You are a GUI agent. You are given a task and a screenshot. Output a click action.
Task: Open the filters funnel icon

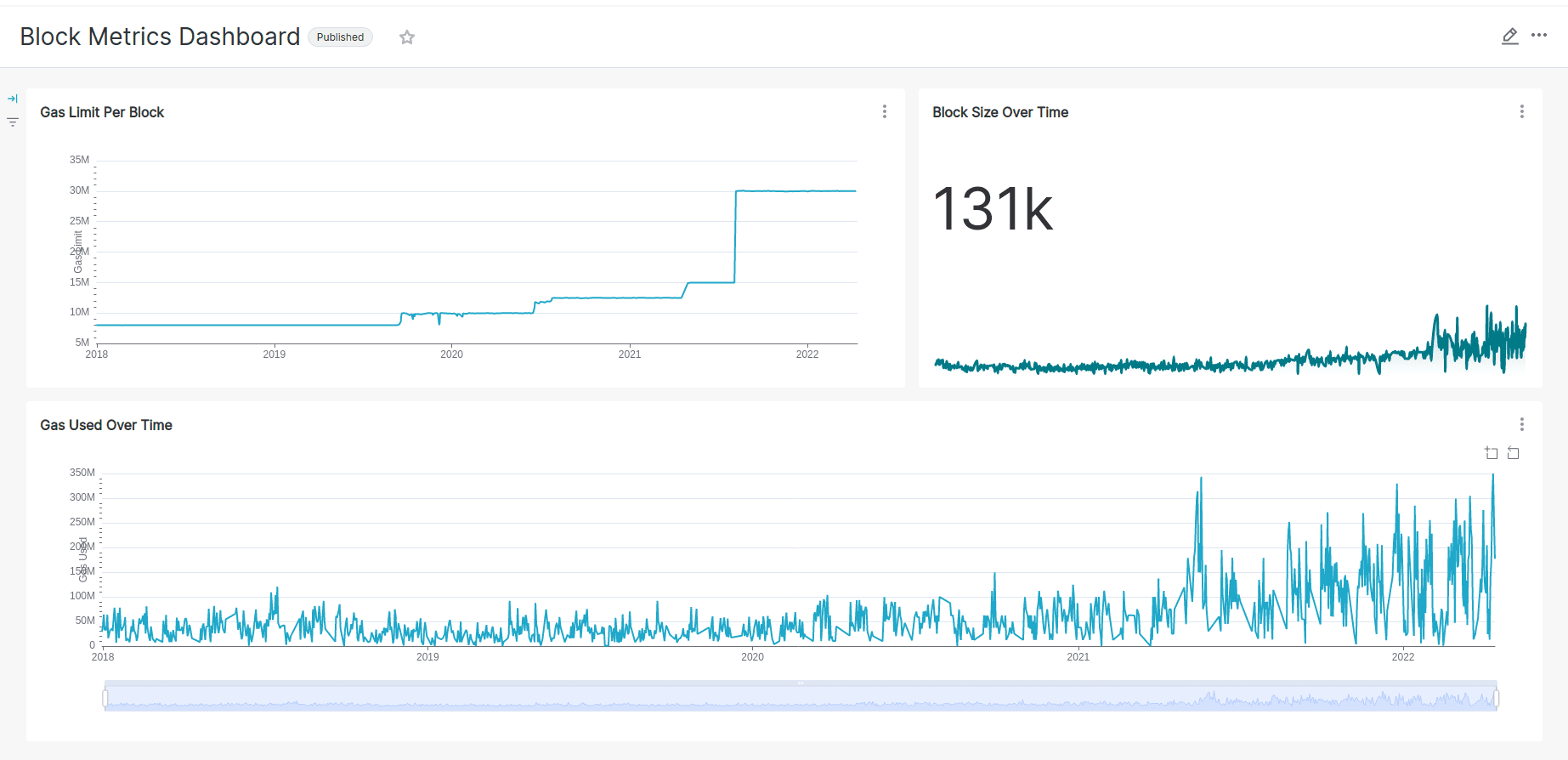pos(13,122)
